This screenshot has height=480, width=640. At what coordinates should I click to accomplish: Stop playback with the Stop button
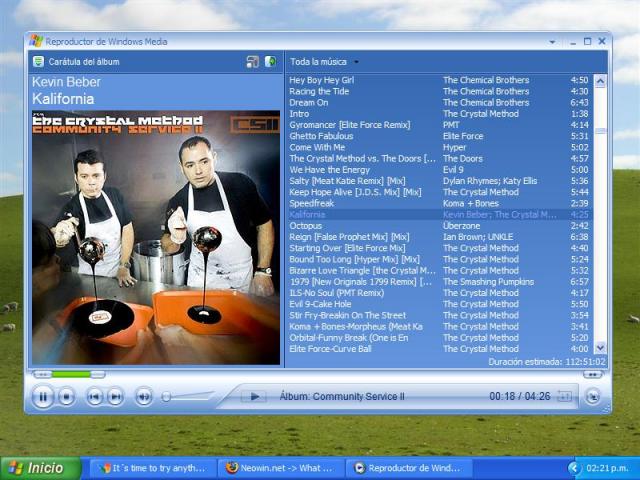tap(67, 396)
